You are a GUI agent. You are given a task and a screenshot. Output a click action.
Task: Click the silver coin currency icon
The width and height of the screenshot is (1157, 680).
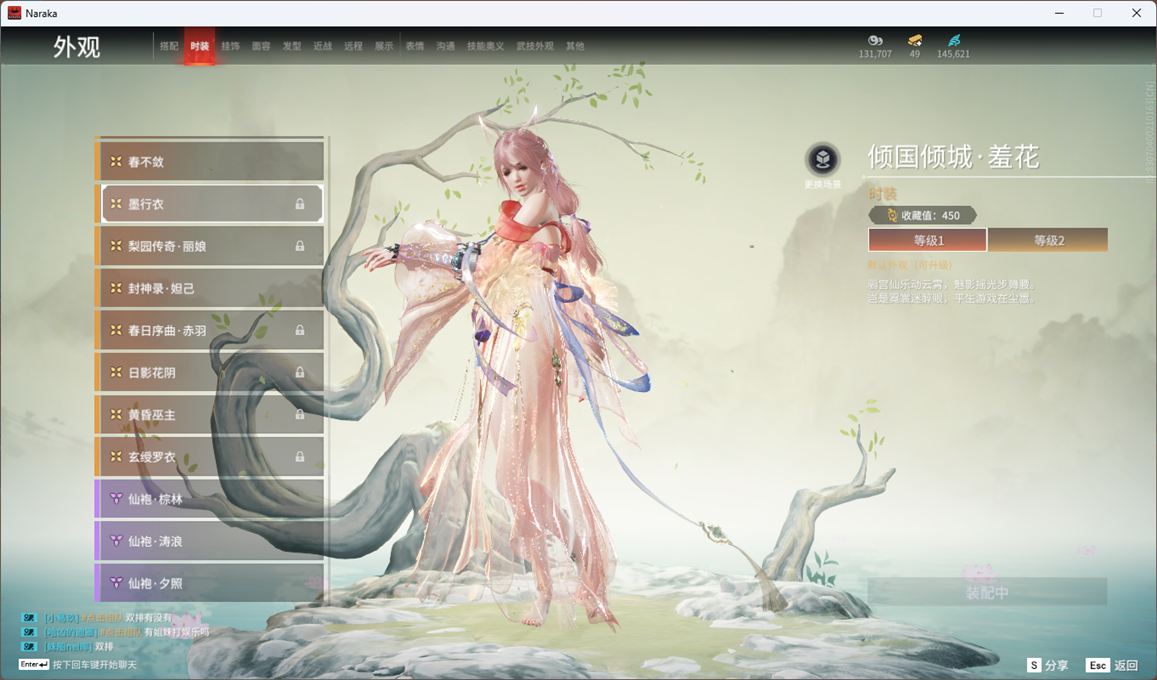click(875, 41)
